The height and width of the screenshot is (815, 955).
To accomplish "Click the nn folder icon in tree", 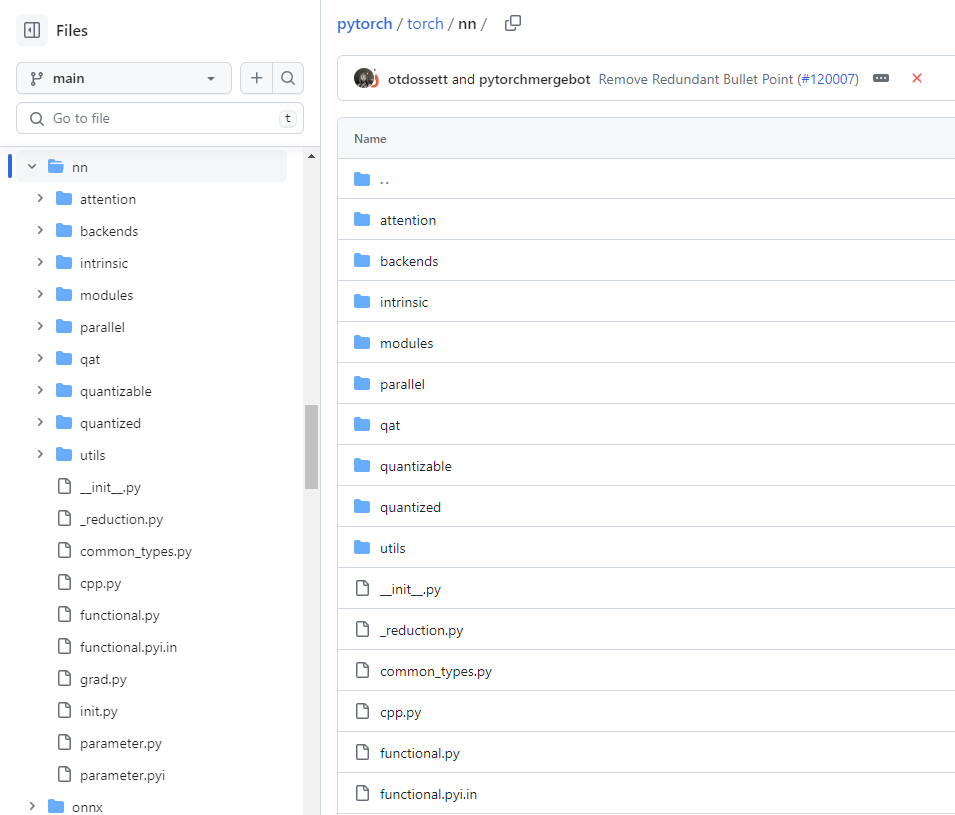I will coord(55,166).
